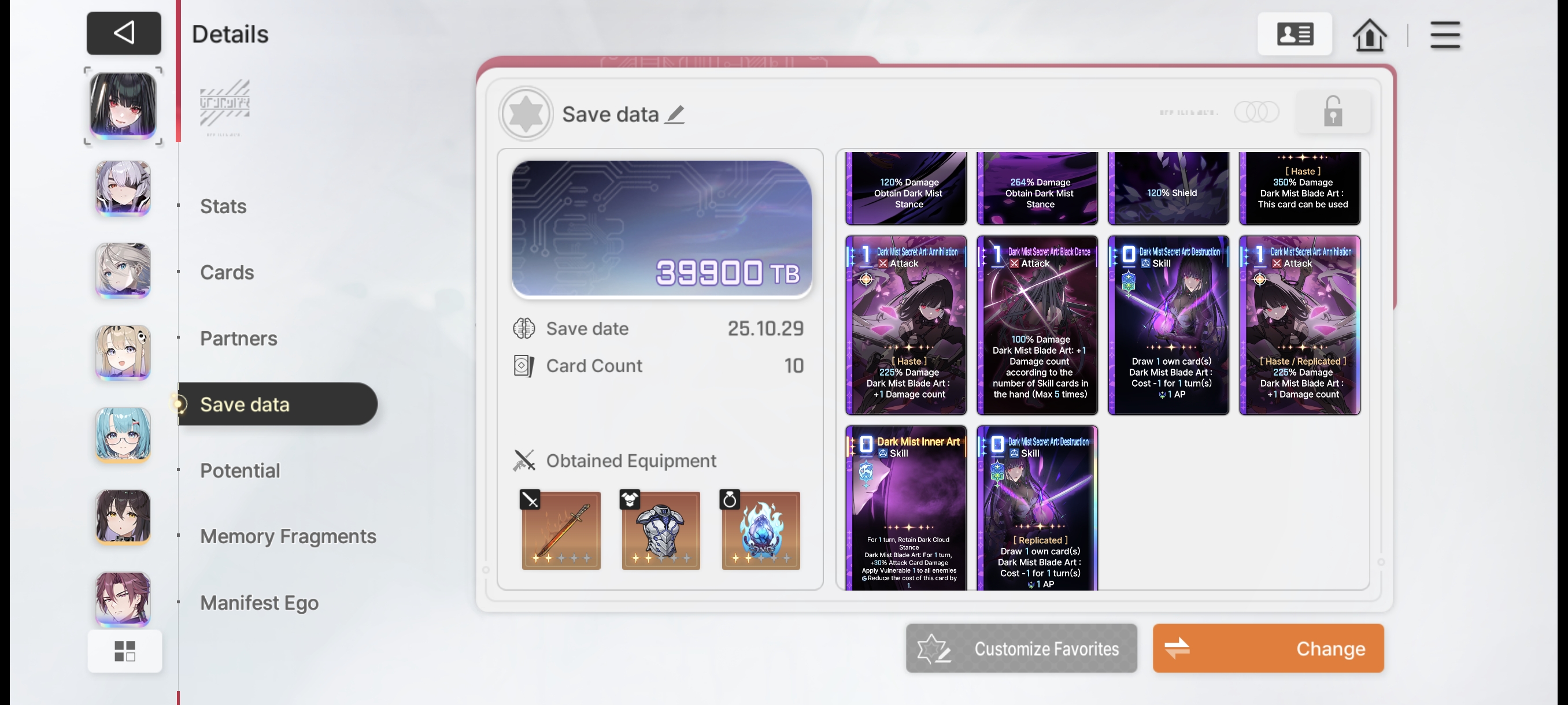Select the sword weapon equipment

pyautogui.click(x=561, y=530)
